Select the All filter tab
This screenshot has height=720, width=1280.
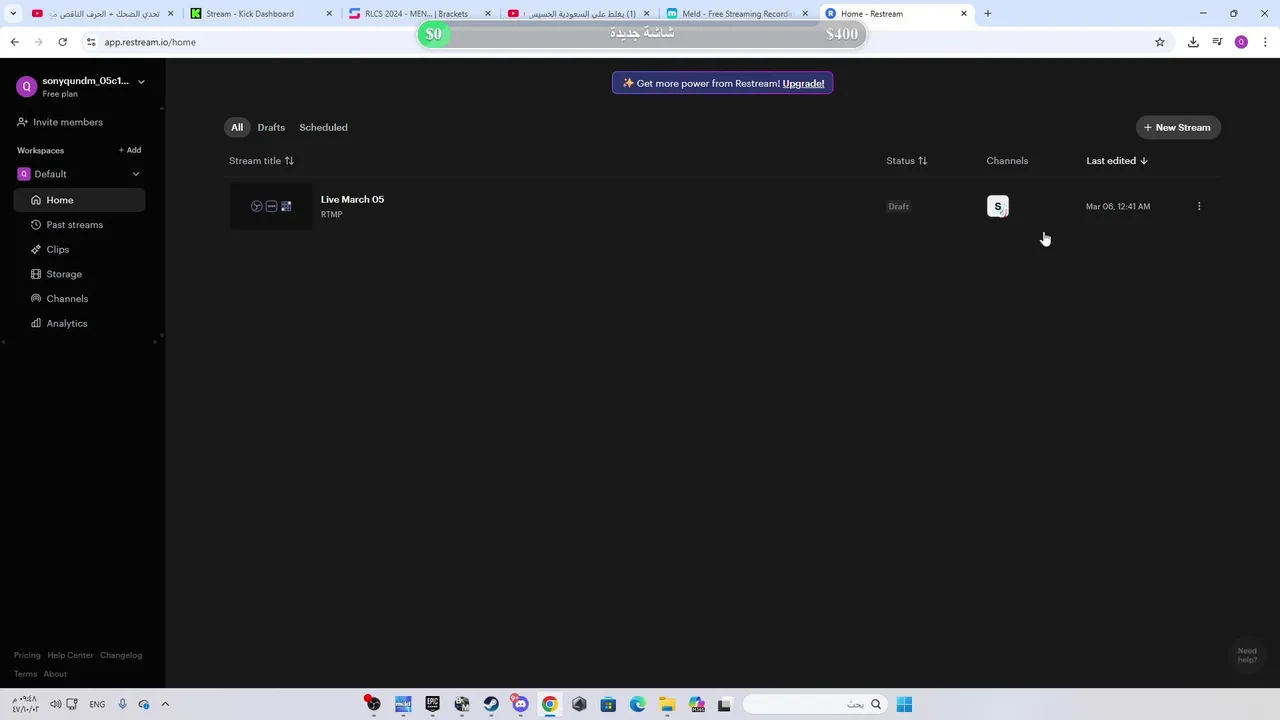pos(237,127)
